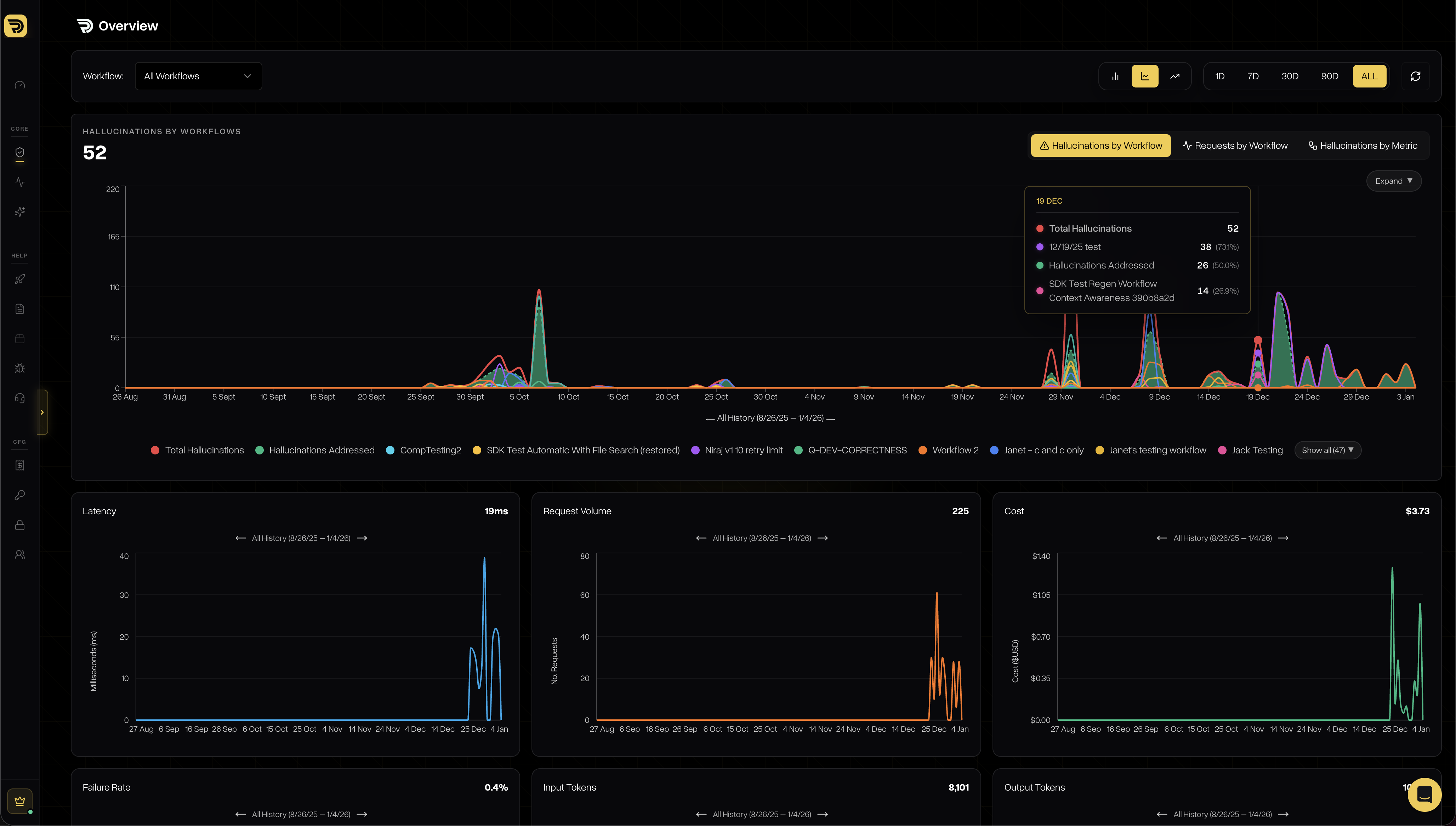
Task: Open the Hallucinations by Metric view
Action: (x=1363, y=145)
